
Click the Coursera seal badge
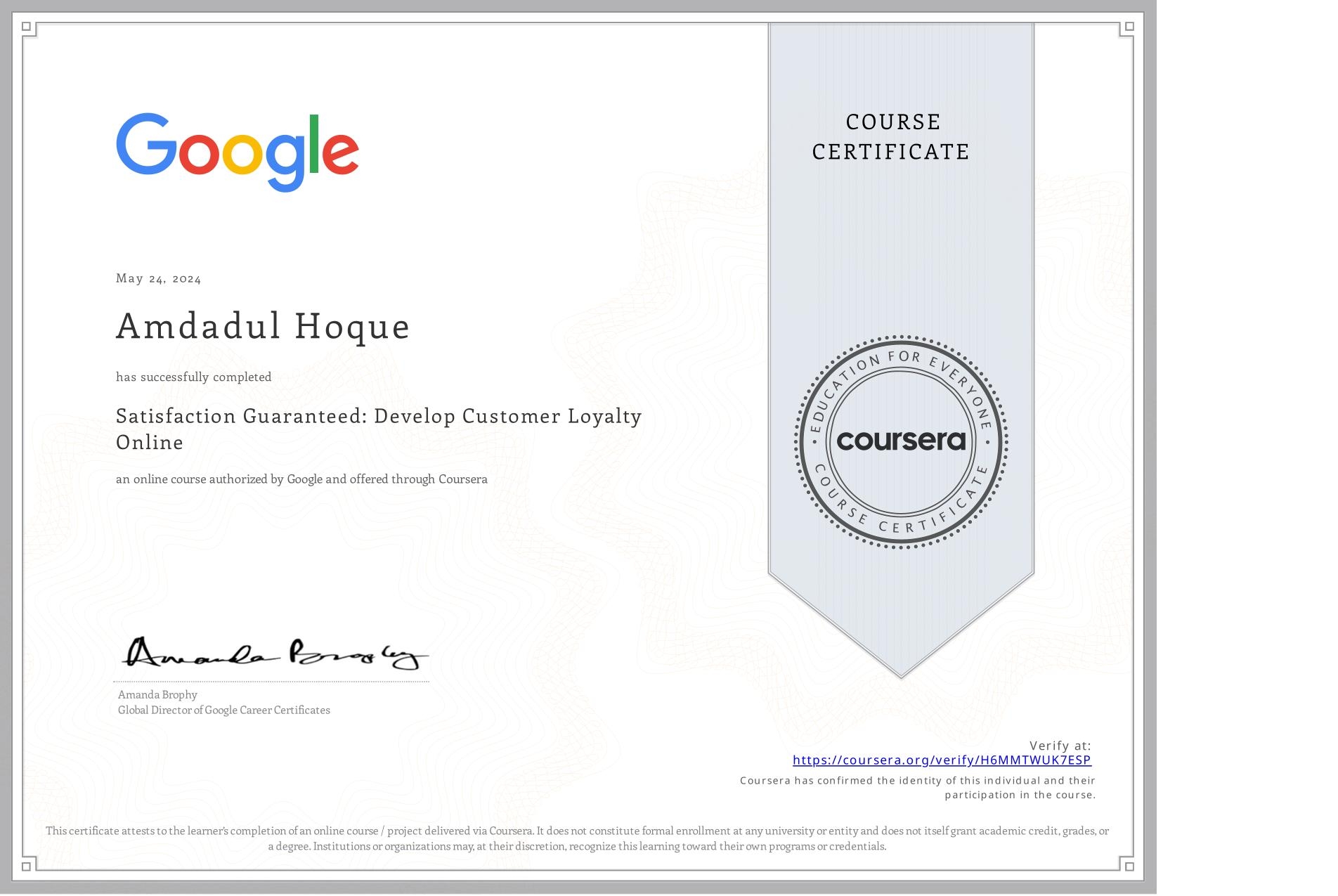(901, 442)
